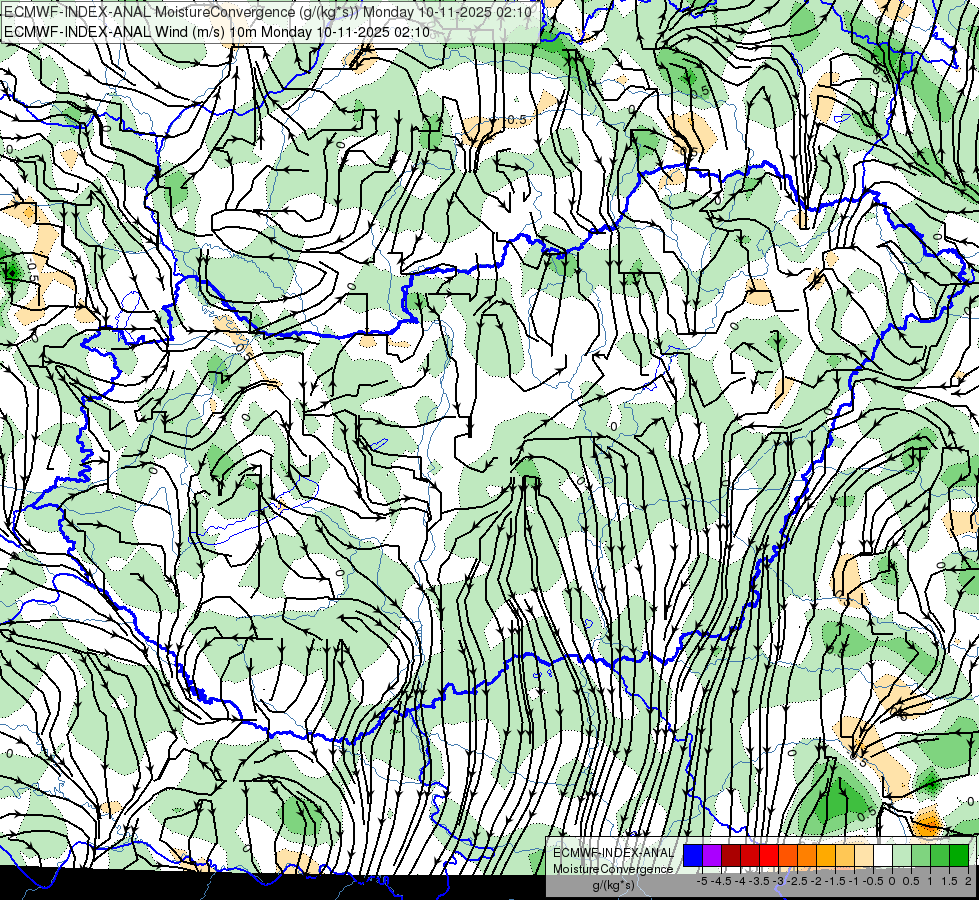Click the -5 value on the scale
Viewport: 979px width, 900px height.
[x=702, y=881]
